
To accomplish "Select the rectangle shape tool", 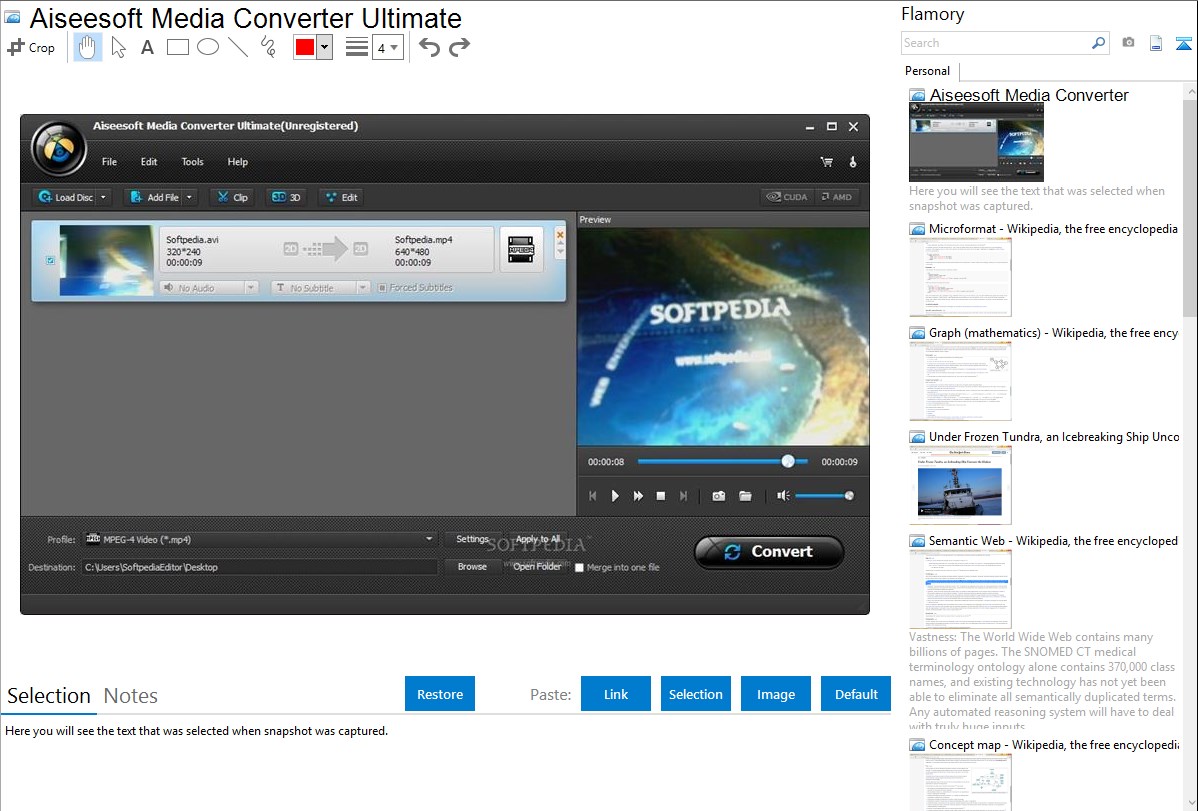I will (177, 47).
